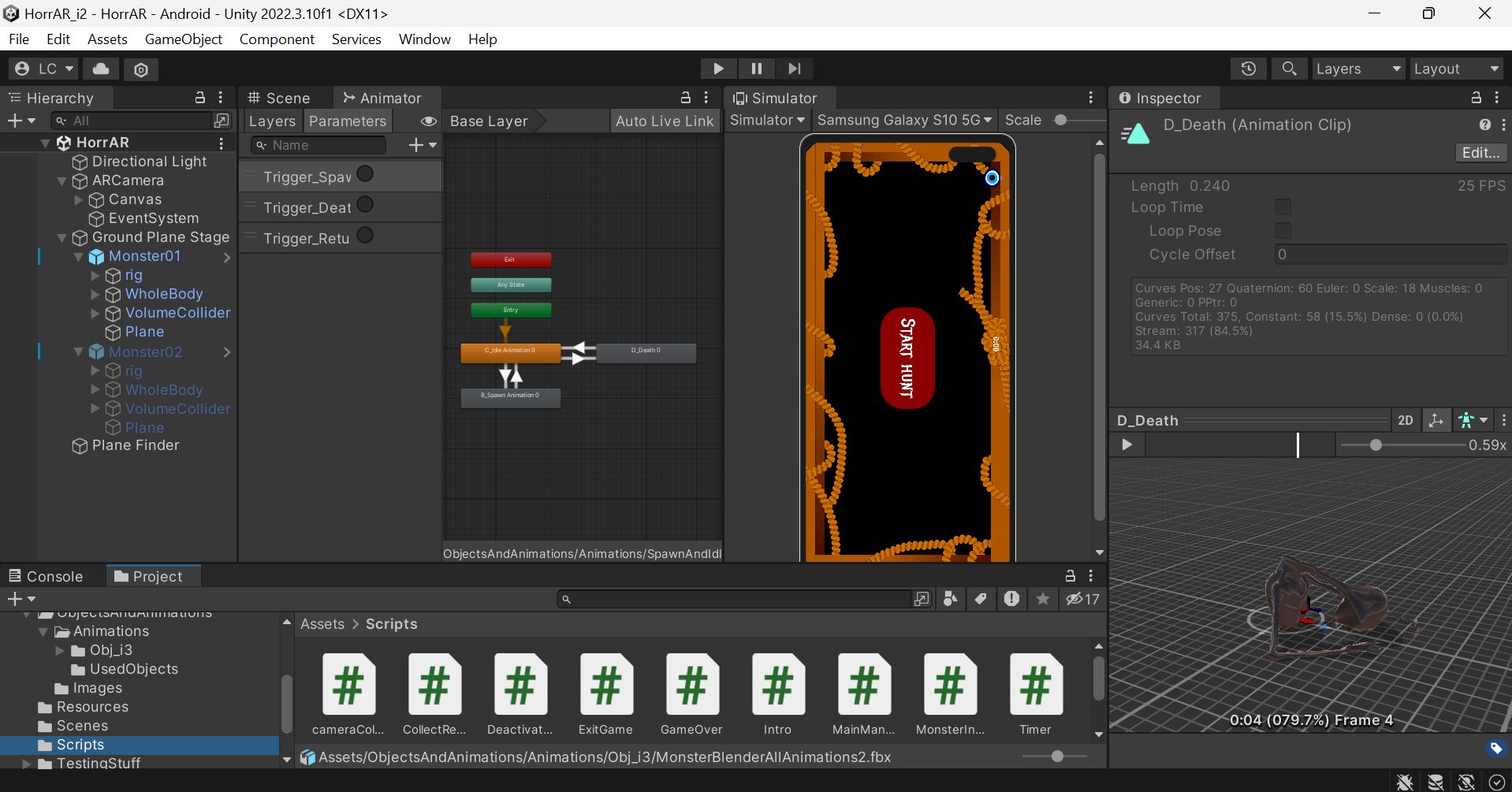The width and height of the screenshot is (1512, 792).
Task: Toggle the Loop Pose checkbox
Action: click(x=1283, y=231)
